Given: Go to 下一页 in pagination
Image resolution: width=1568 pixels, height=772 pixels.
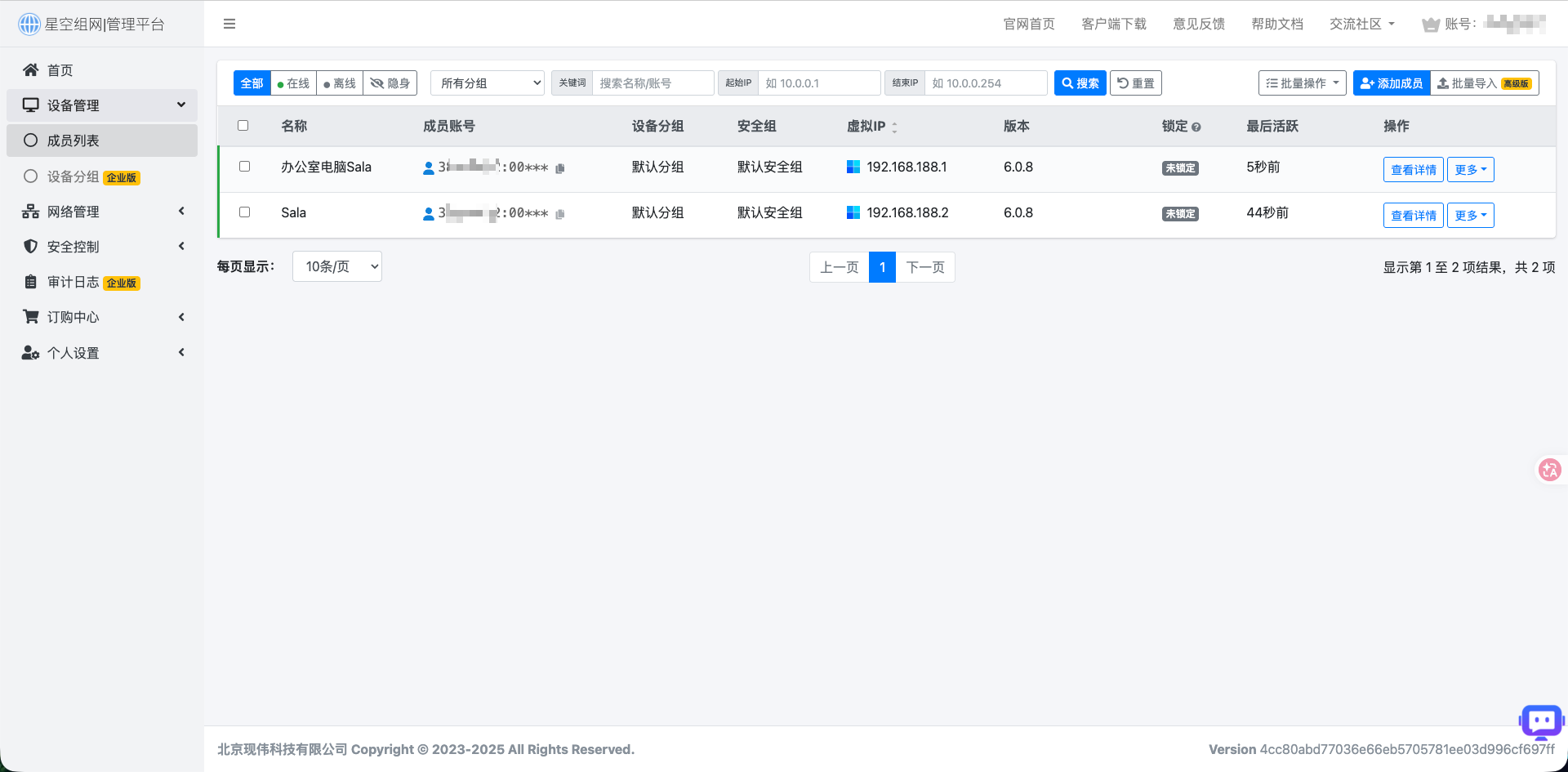Looking at the screenshot, I should click(x=925, y=267).
